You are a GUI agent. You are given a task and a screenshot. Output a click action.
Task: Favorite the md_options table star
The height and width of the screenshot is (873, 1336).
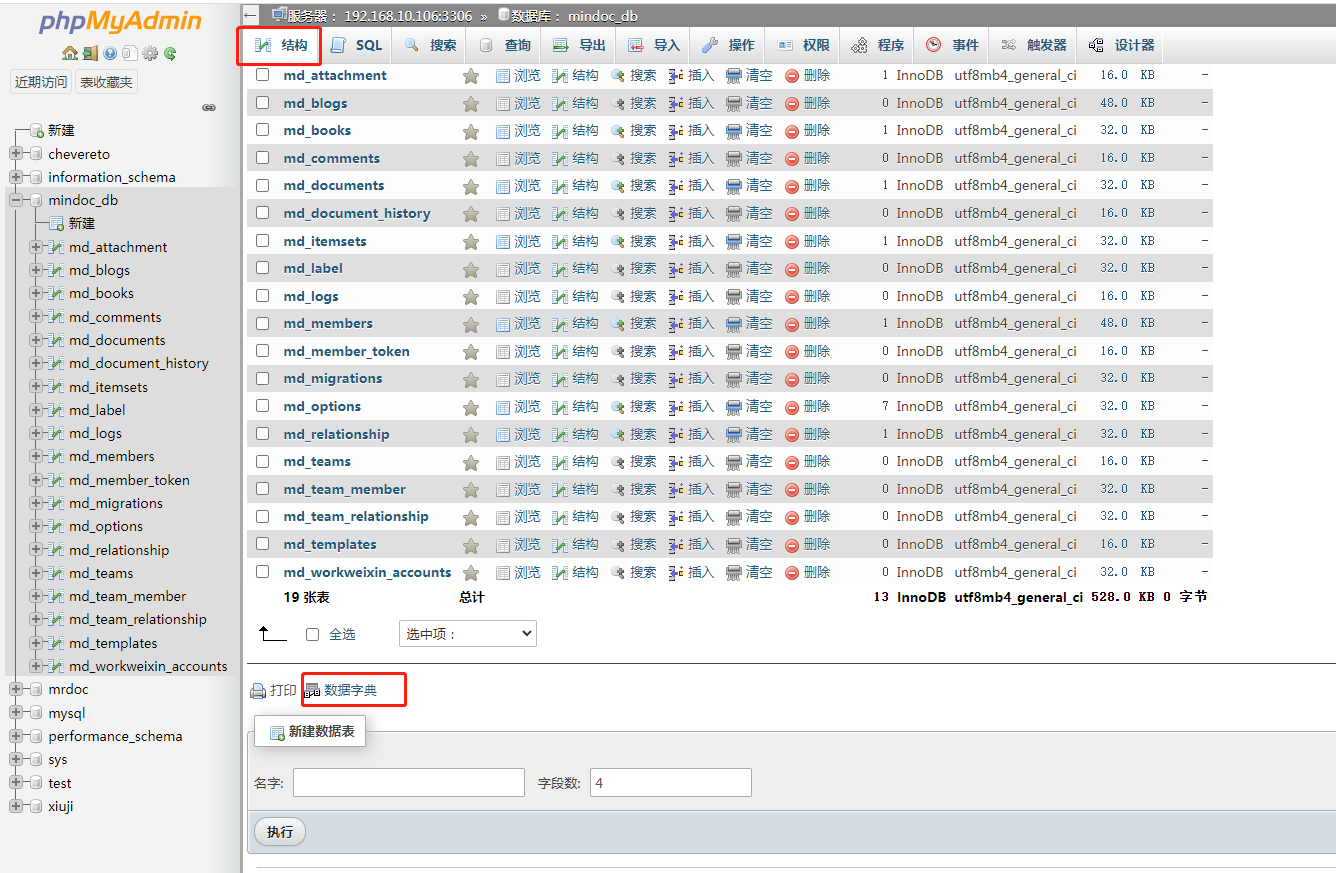[x=471, y=406]
